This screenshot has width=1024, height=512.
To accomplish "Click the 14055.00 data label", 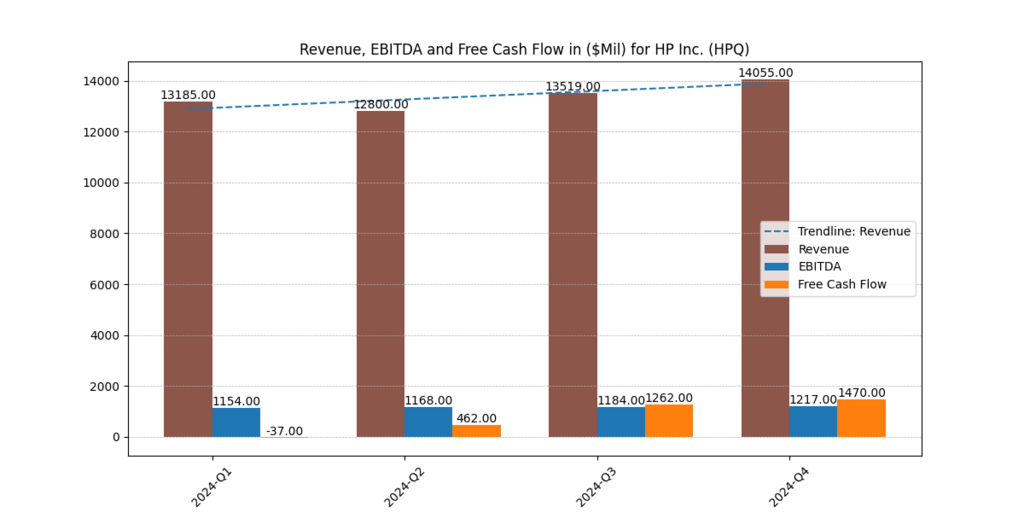I will [765, 72].
